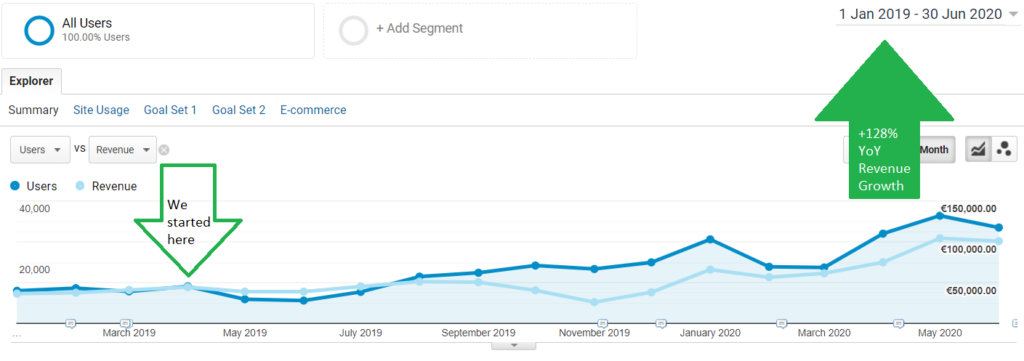Click the dark blue Users legend dot
The height and width of the screenshot is (361, 1024).
point(15,186)
